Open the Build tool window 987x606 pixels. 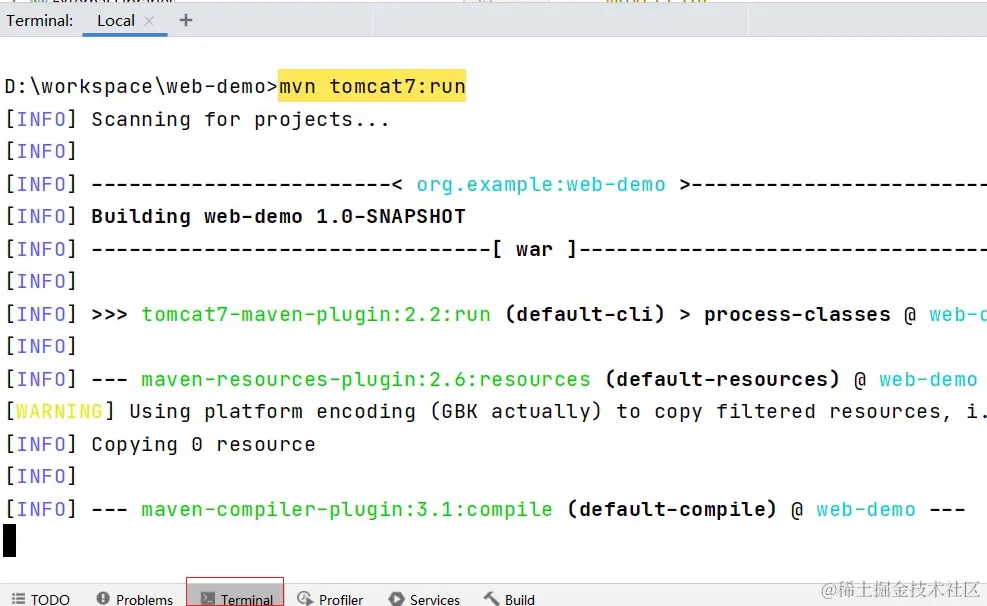click(509, 598)
